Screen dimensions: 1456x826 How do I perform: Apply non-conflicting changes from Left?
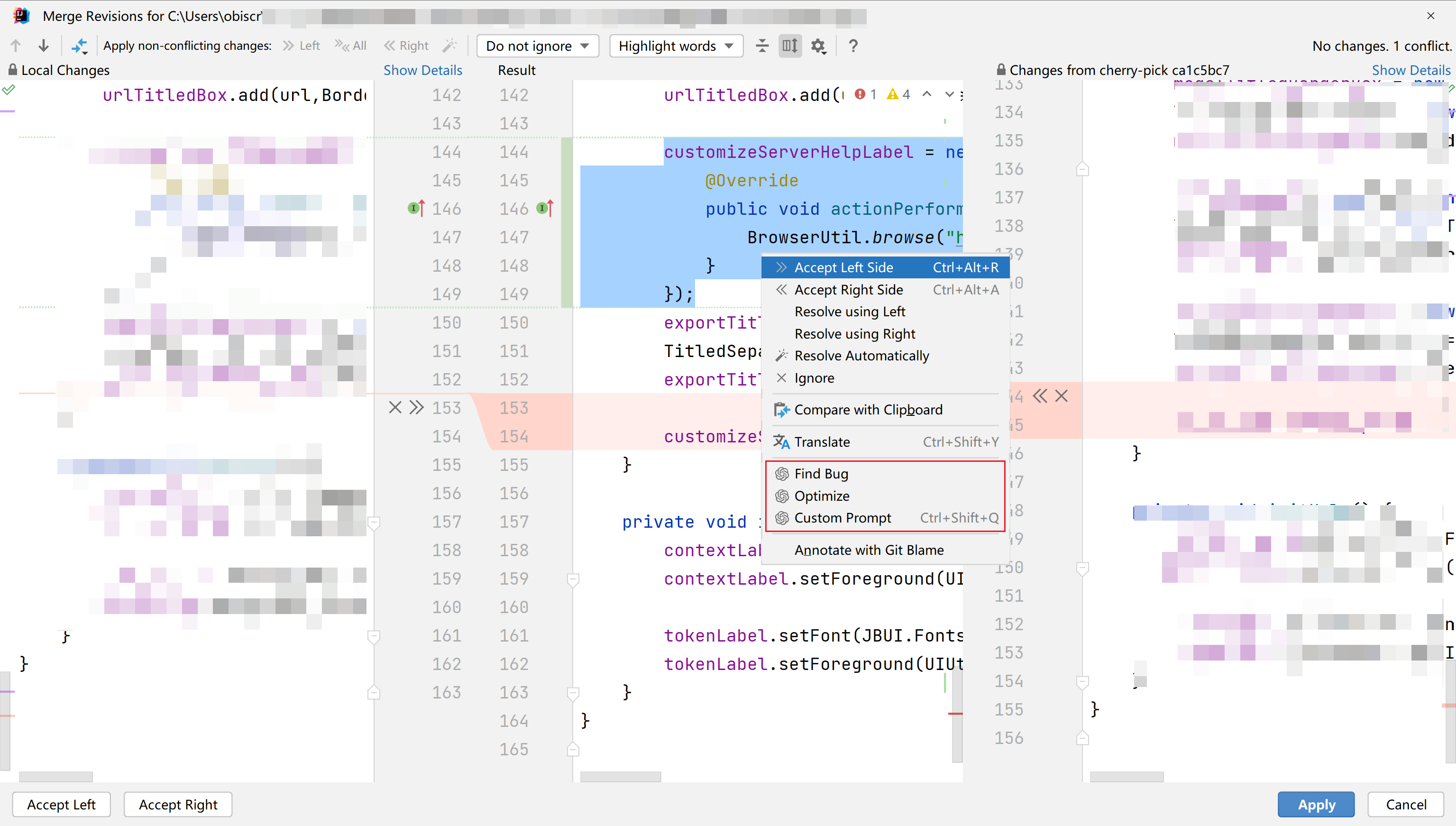(x=301, y=46)
